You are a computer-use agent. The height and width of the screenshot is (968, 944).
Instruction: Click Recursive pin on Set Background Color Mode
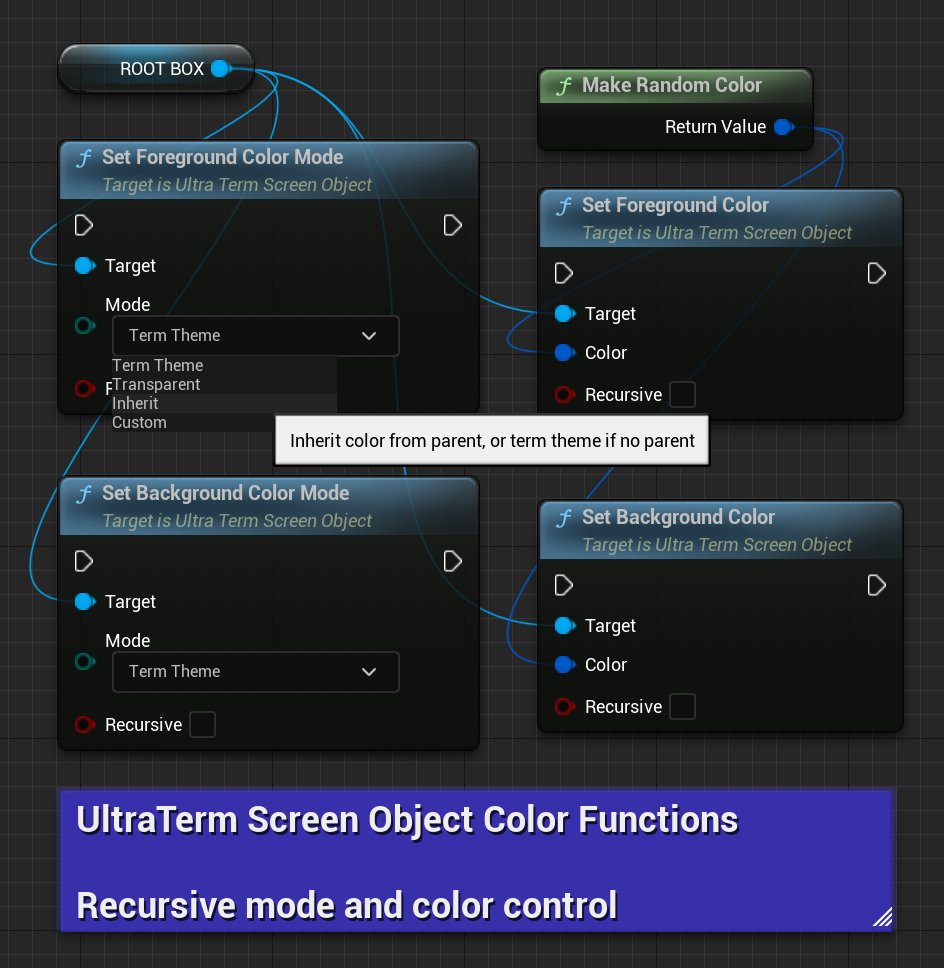85,724
